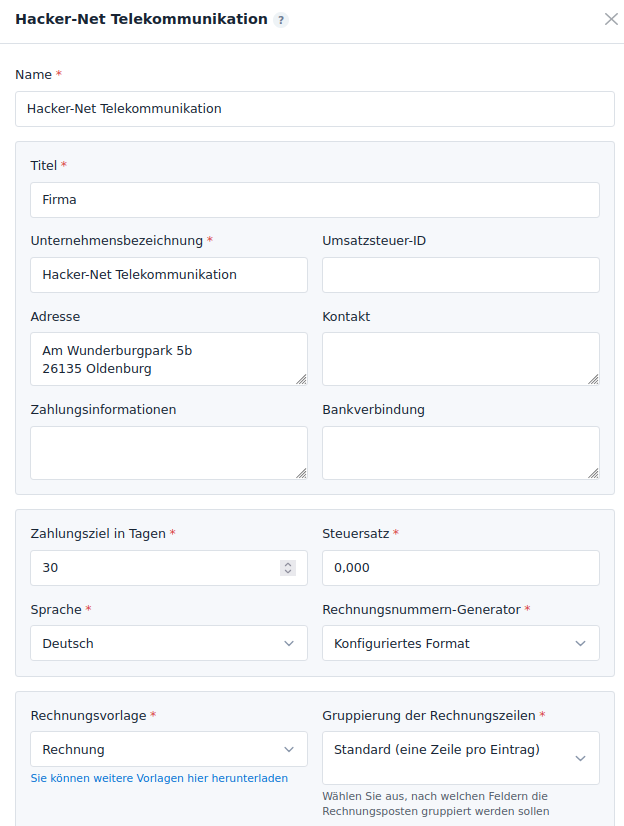Image resolution: width=624 pixels, height=826 pixels.
Task: Expand the Gruppierung der Rechnungszeilen dropdown
Action: tap(460, 758)
